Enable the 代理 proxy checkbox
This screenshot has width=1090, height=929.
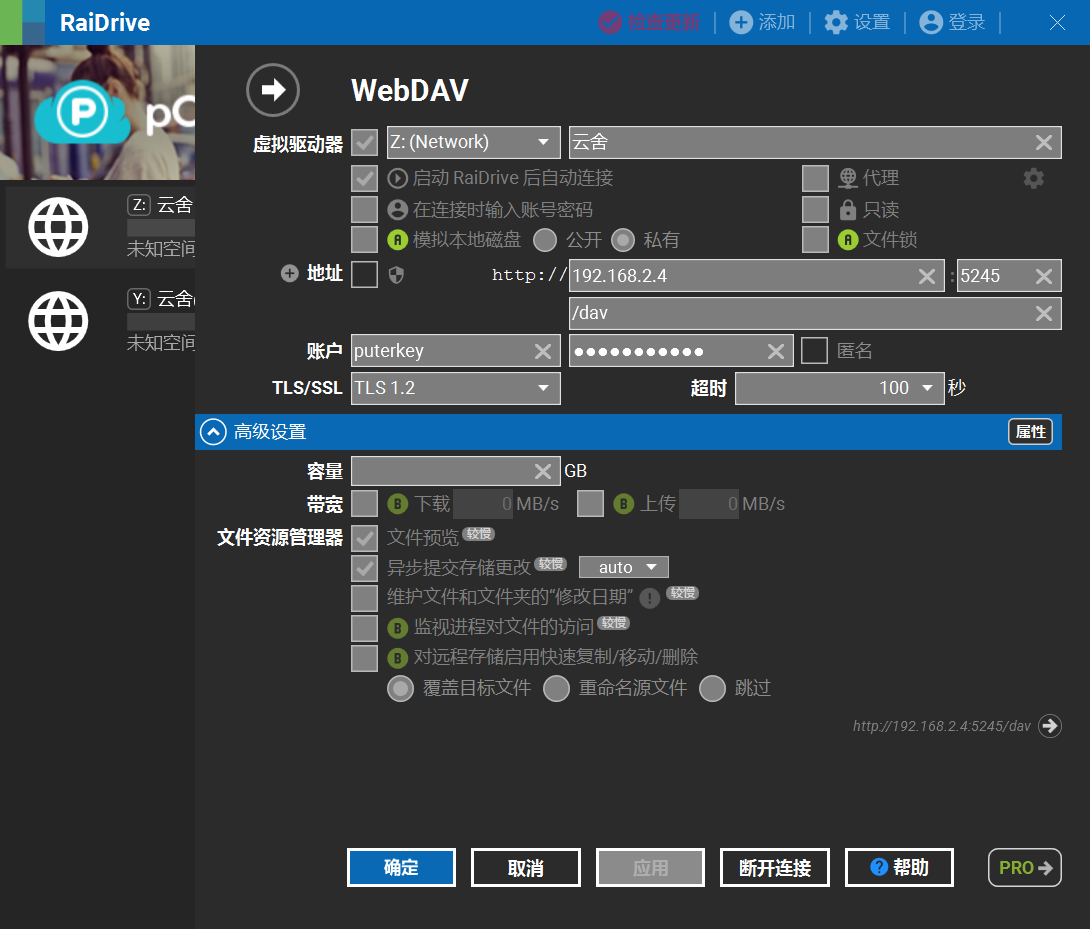(815, 178)
